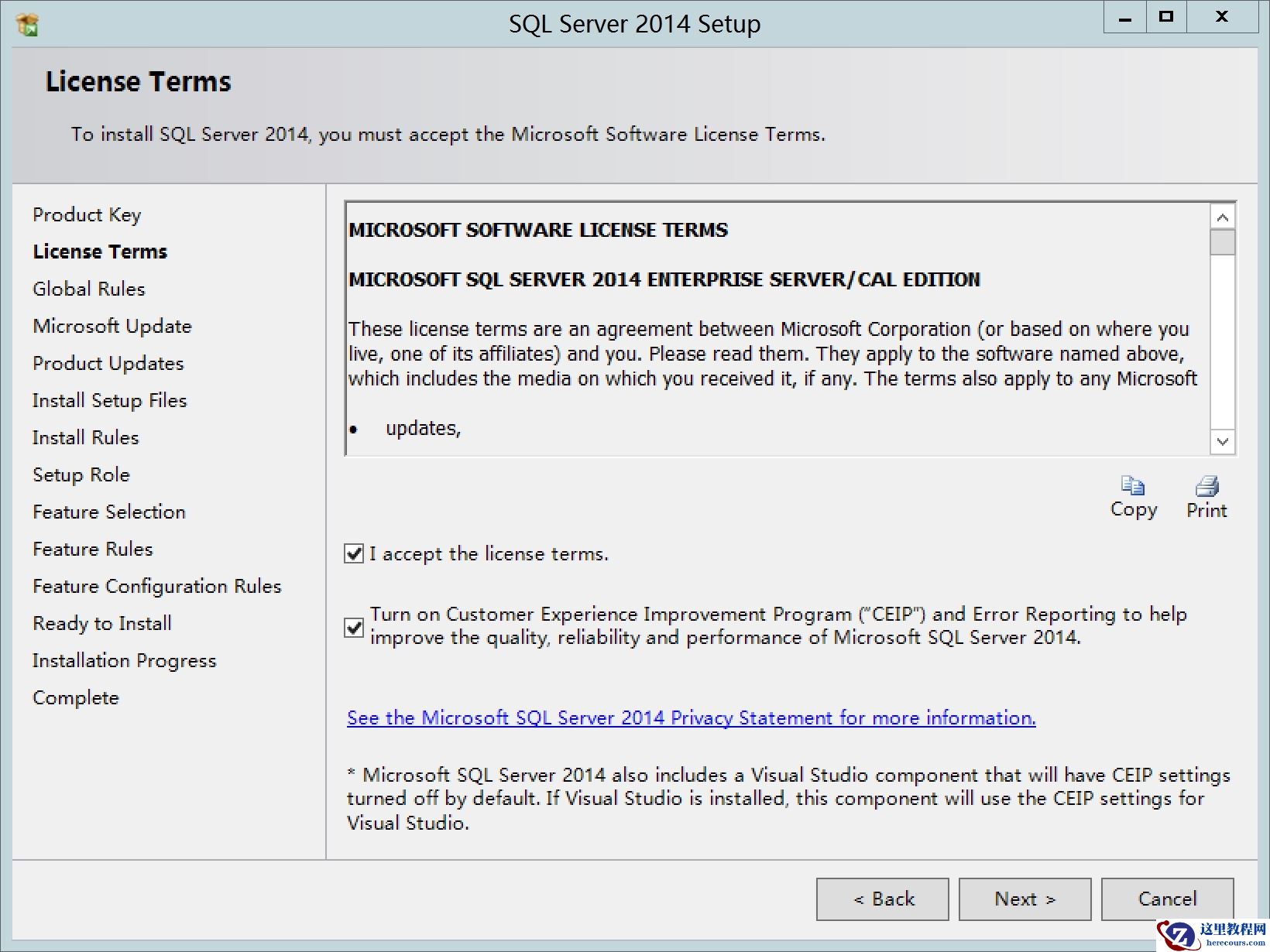The height and width of the screenshot is (952, 1270).
Task: Go back with the Back button
Action: pos(882,899)
